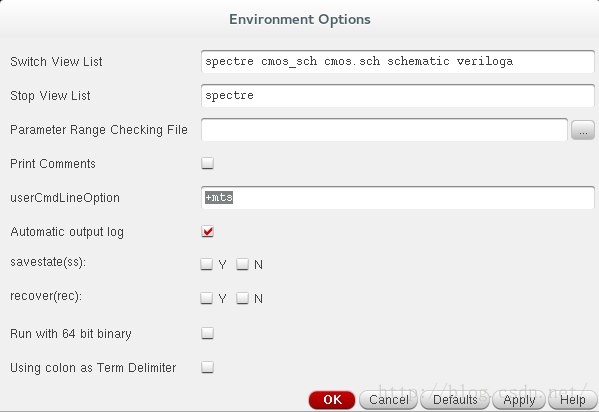Check N for savestate(ss)
This screenshot has width=599, height=412.
point(243,264)
